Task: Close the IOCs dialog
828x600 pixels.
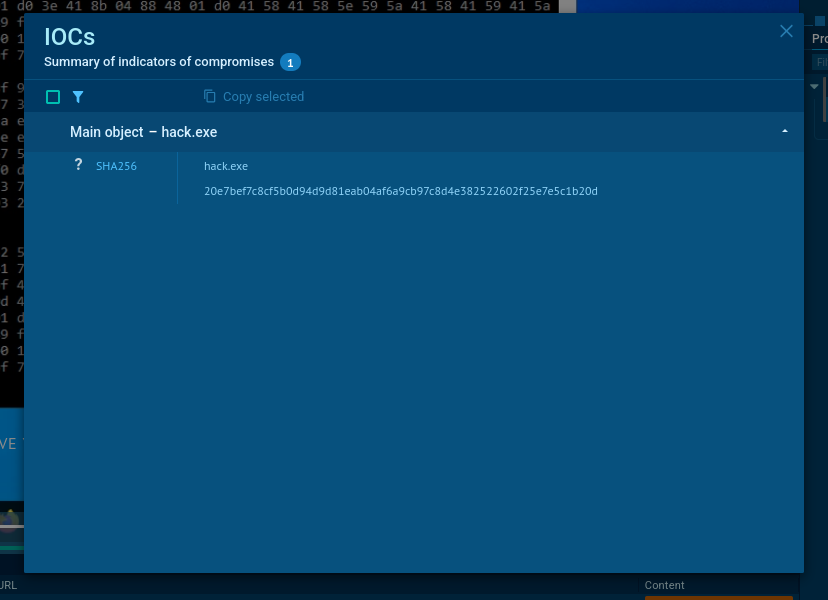Action: coord(786,31)
